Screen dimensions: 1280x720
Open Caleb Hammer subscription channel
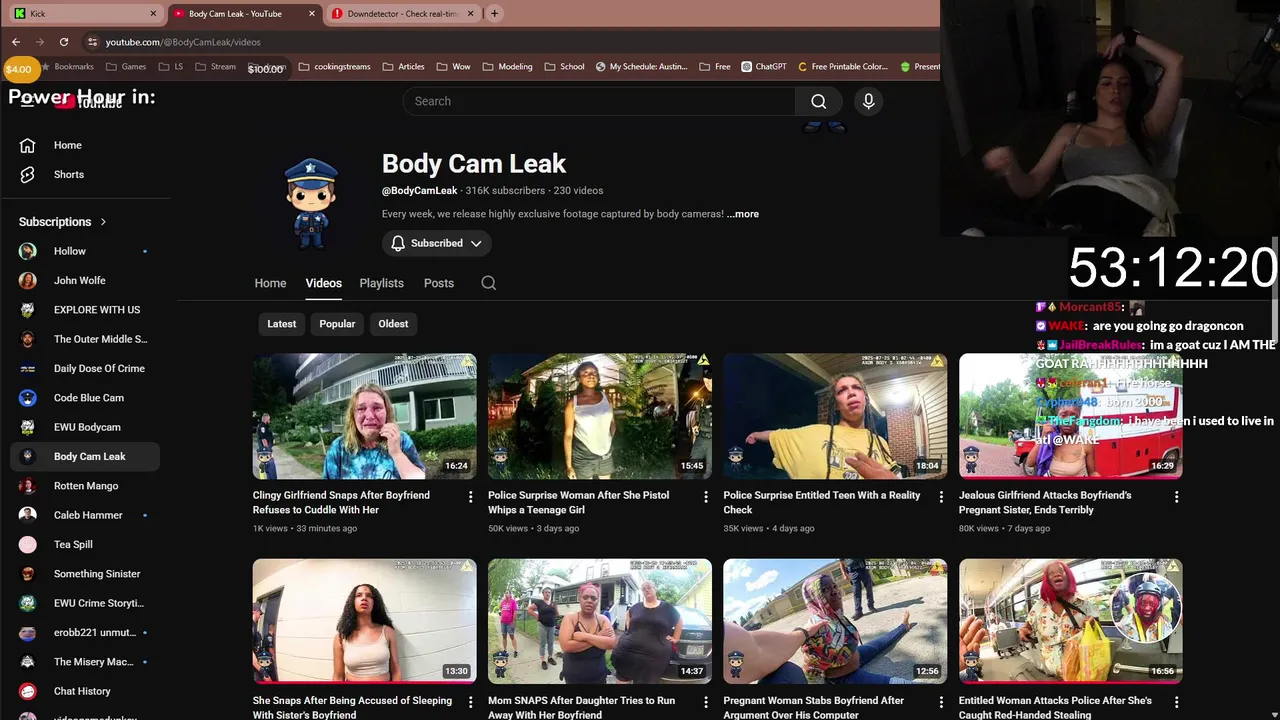click(85, 515)
